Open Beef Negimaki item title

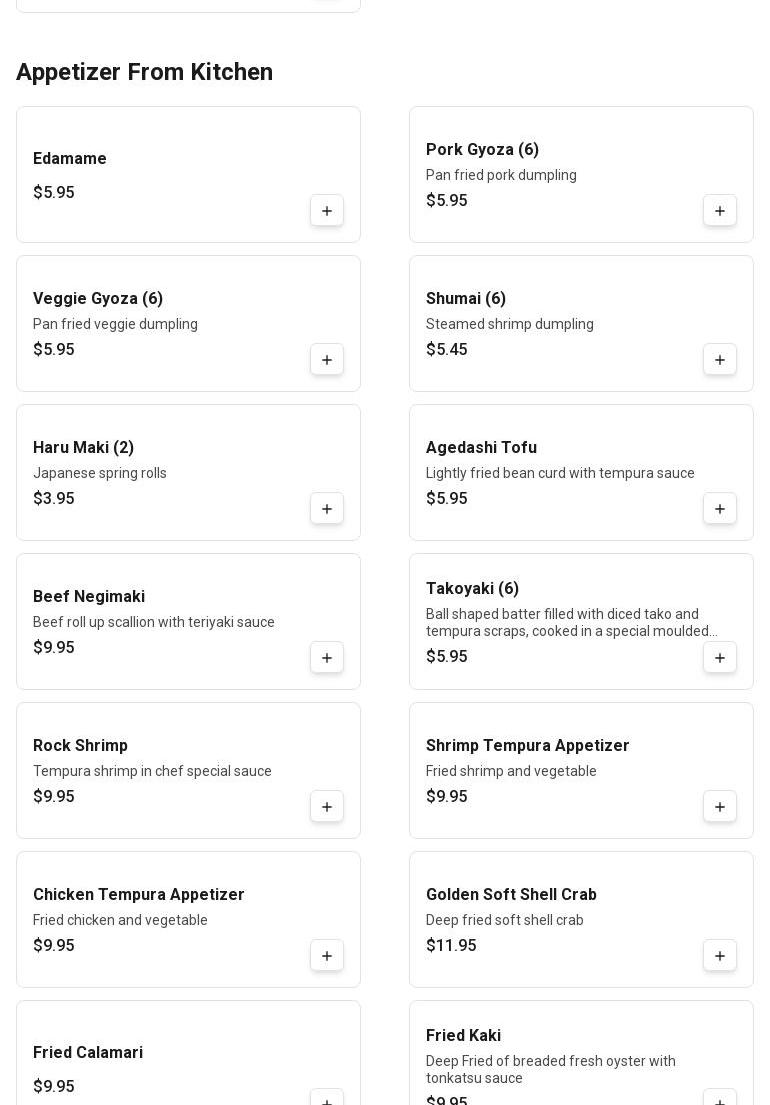click(89, 597)
